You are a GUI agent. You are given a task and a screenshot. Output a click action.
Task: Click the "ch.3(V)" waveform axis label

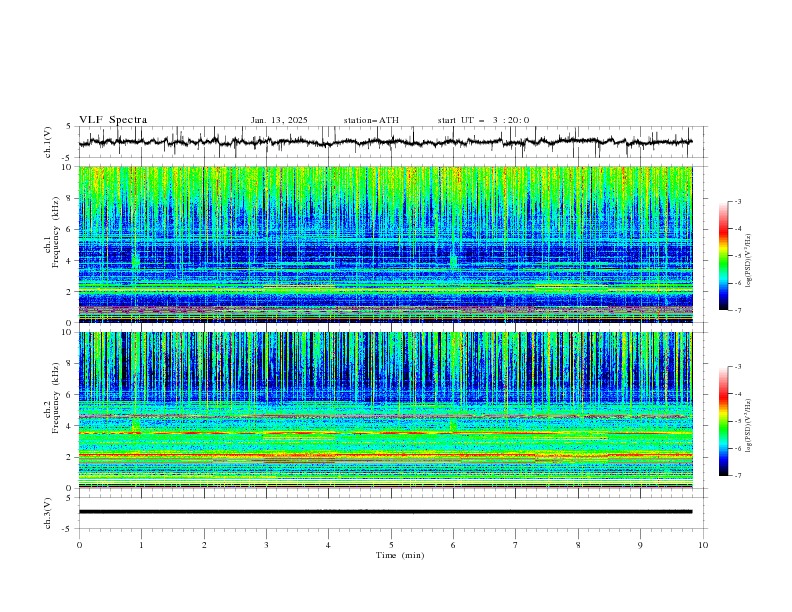[x=48, y=513]
